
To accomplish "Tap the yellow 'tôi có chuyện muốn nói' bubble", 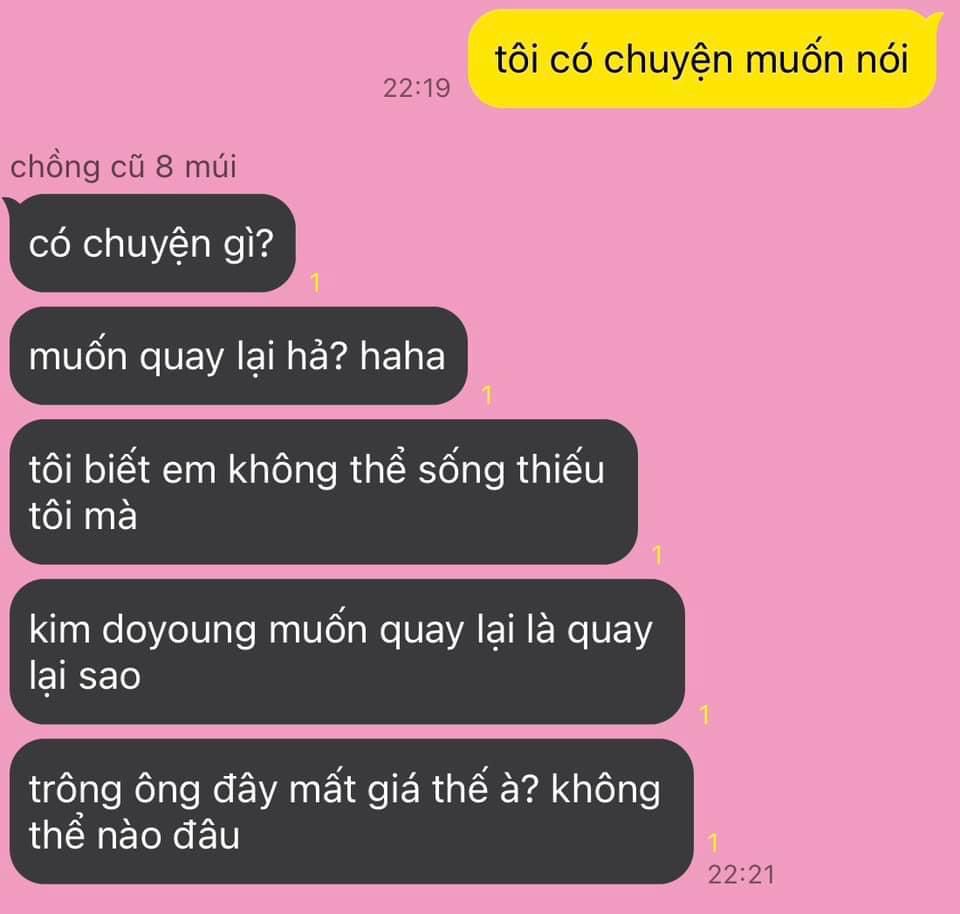I will click(702, 59).
